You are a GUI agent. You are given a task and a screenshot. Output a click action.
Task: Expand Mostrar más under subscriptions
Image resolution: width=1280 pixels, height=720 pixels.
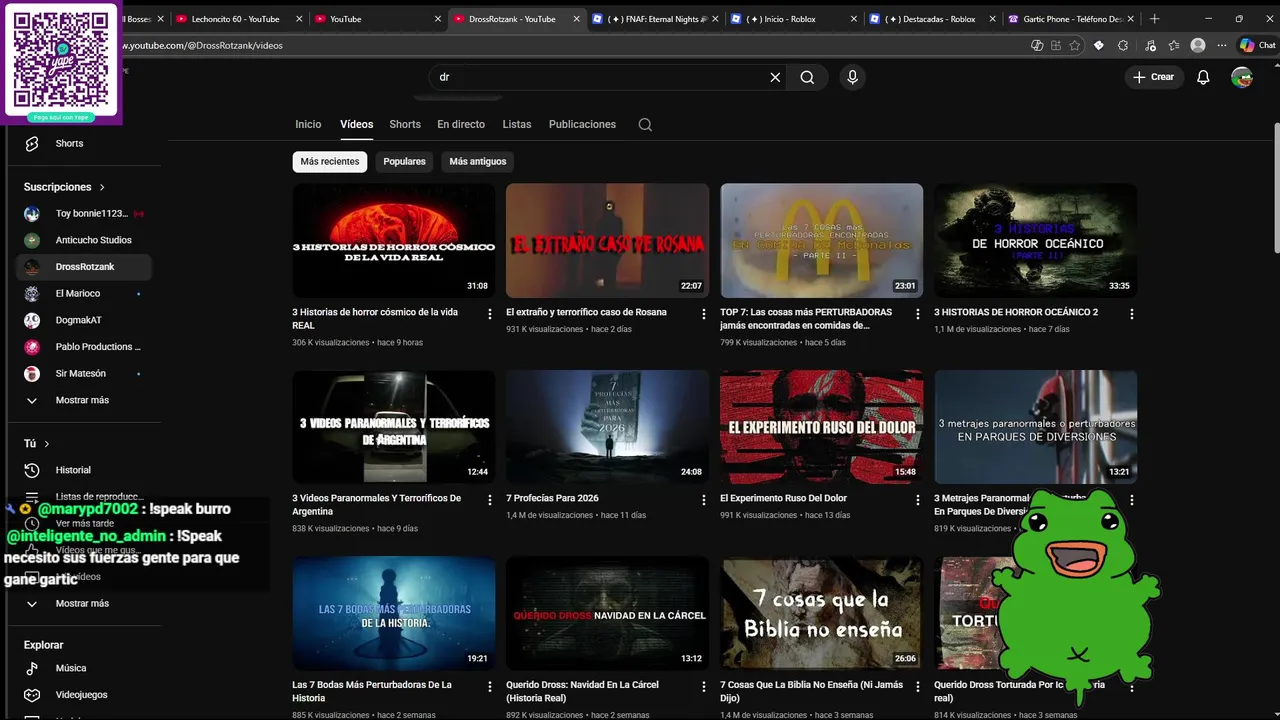(84, 400)
